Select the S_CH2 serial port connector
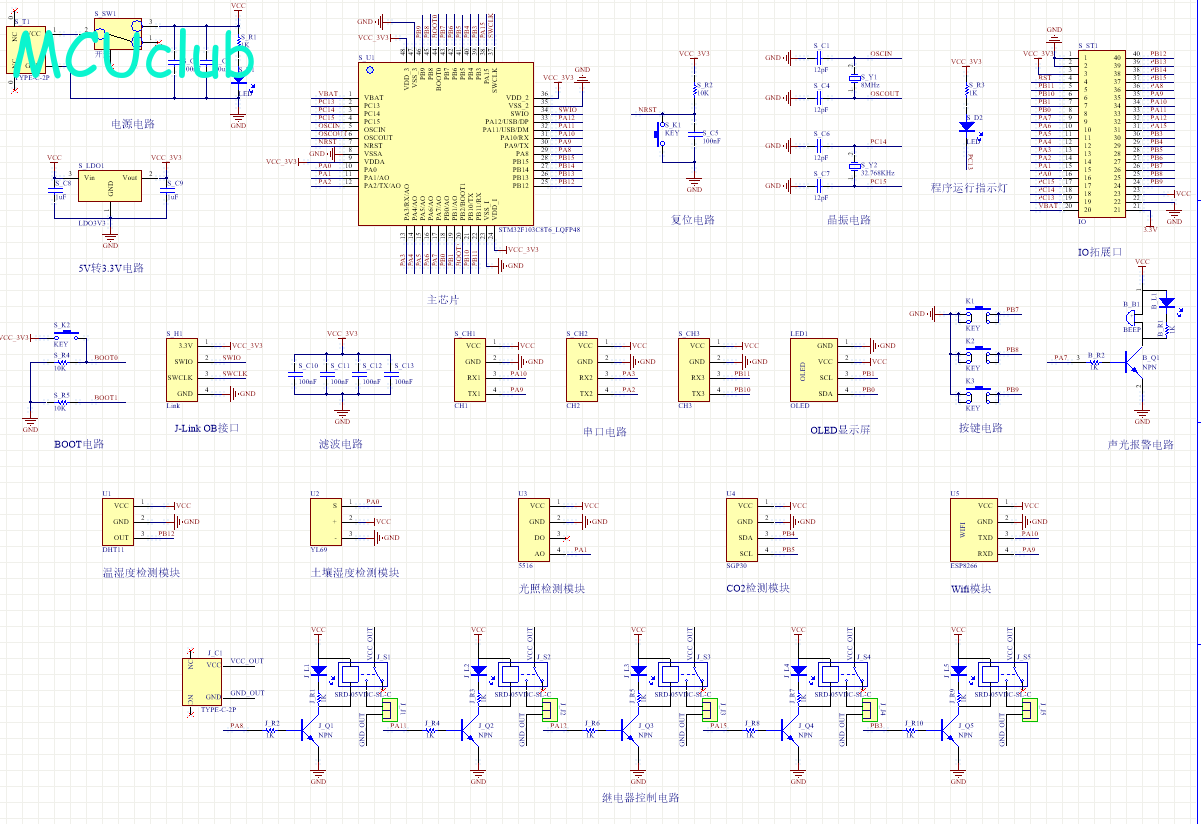The image size is (1201, 824). (582, 369)
